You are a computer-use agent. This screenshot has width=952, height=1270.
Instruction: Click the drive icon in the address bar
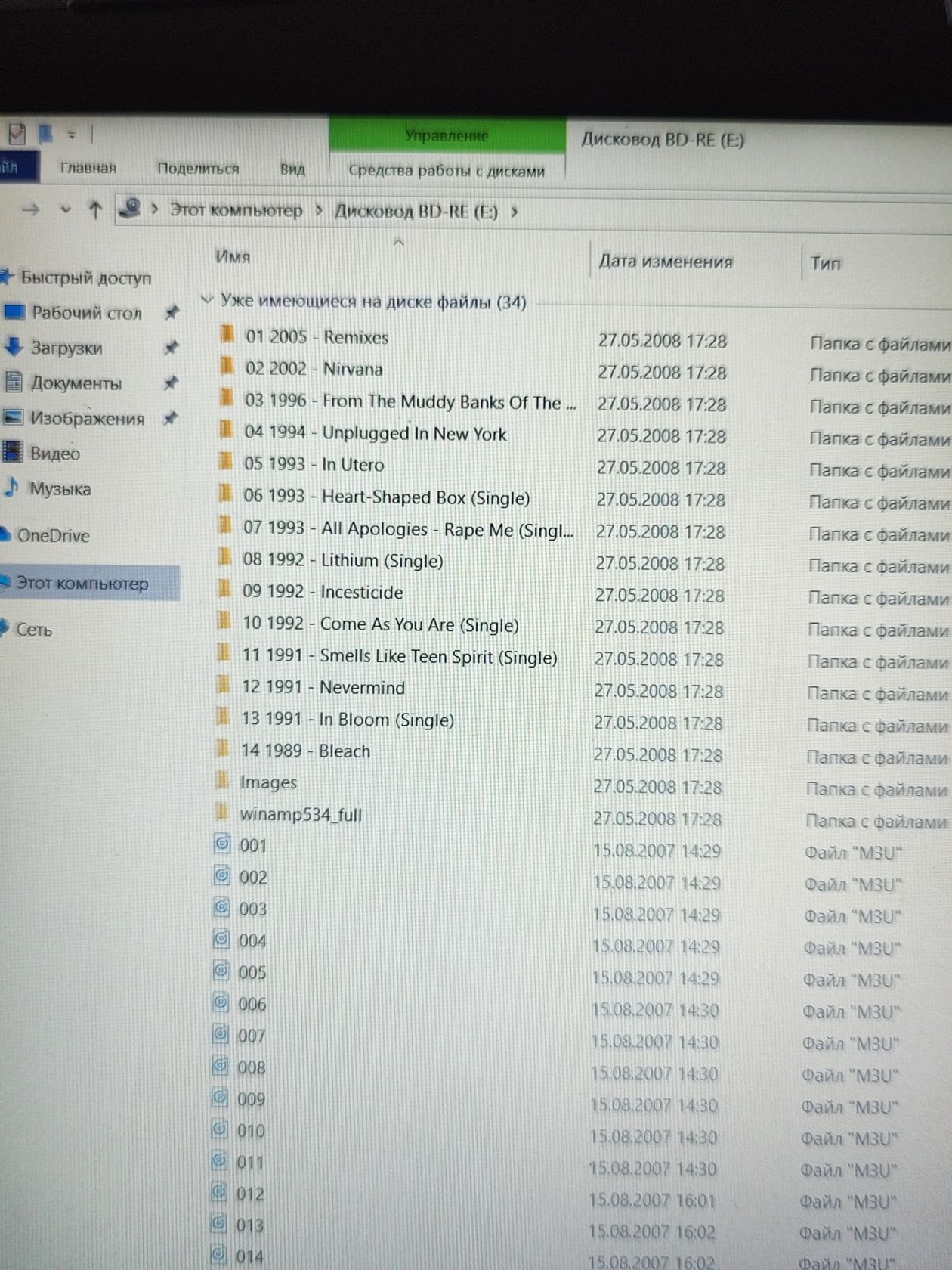coord(131,208)
